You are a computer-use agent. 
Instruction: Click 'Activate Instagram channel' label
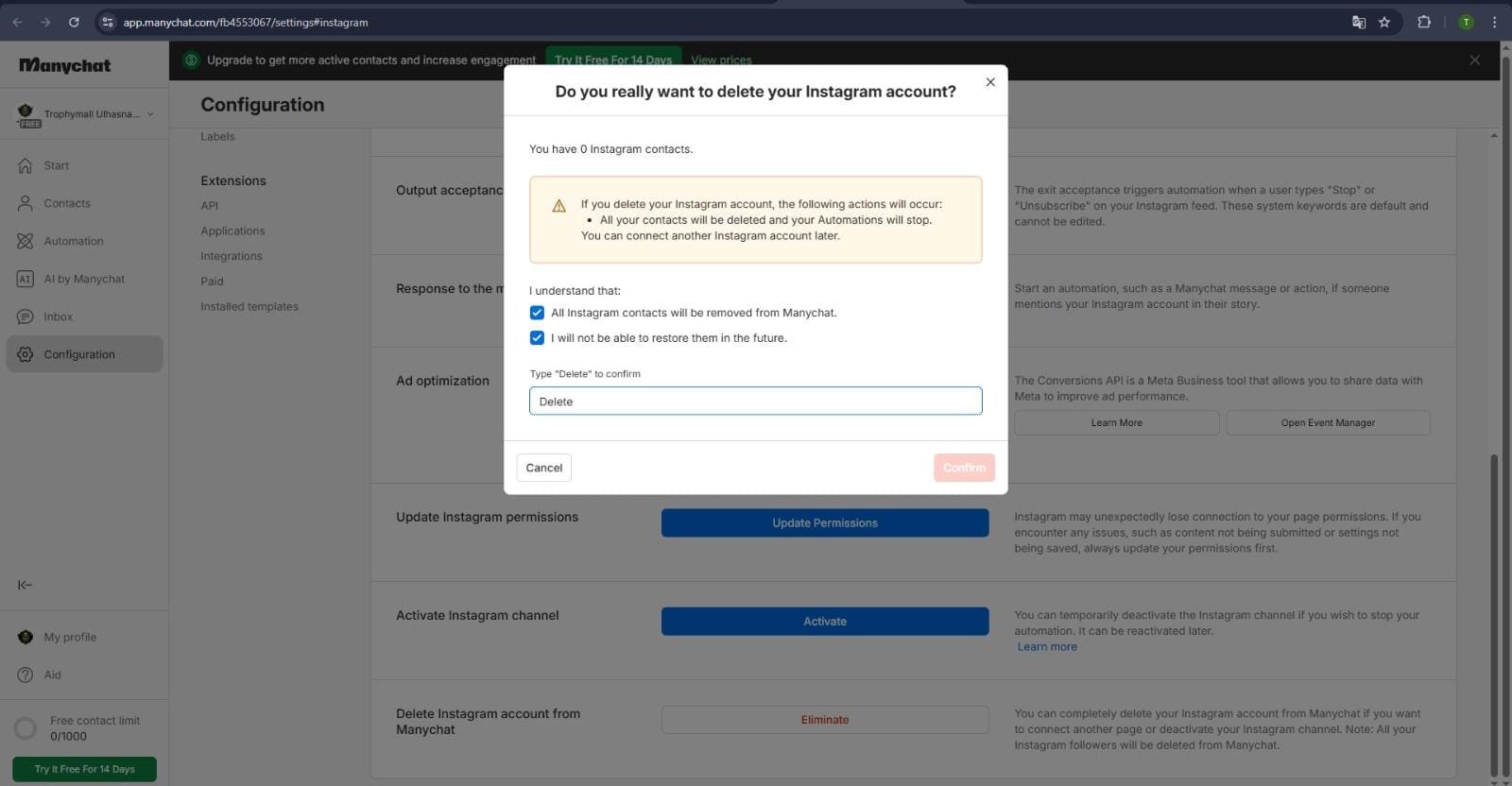[x=477, y=615]
